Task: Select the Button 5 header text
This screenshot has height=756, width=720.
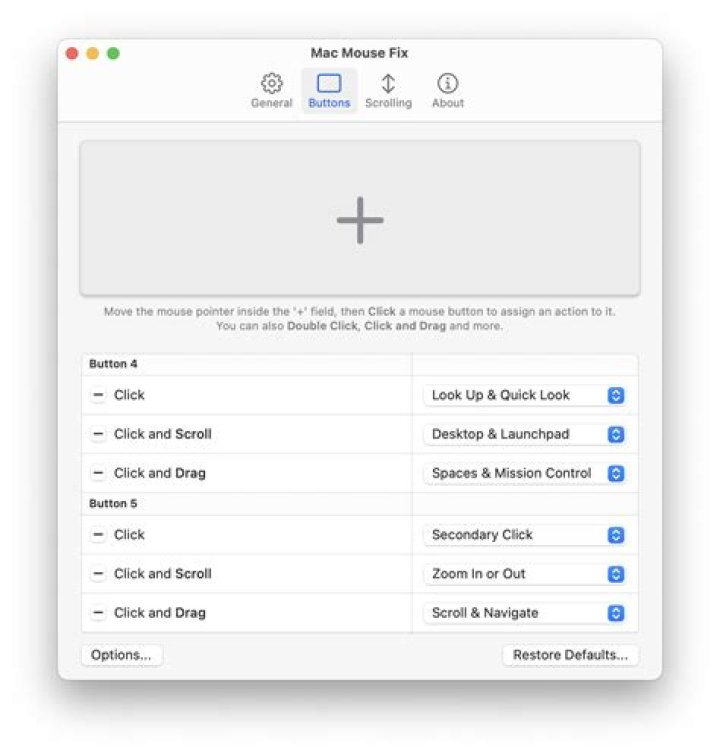Action: [113, 504]
